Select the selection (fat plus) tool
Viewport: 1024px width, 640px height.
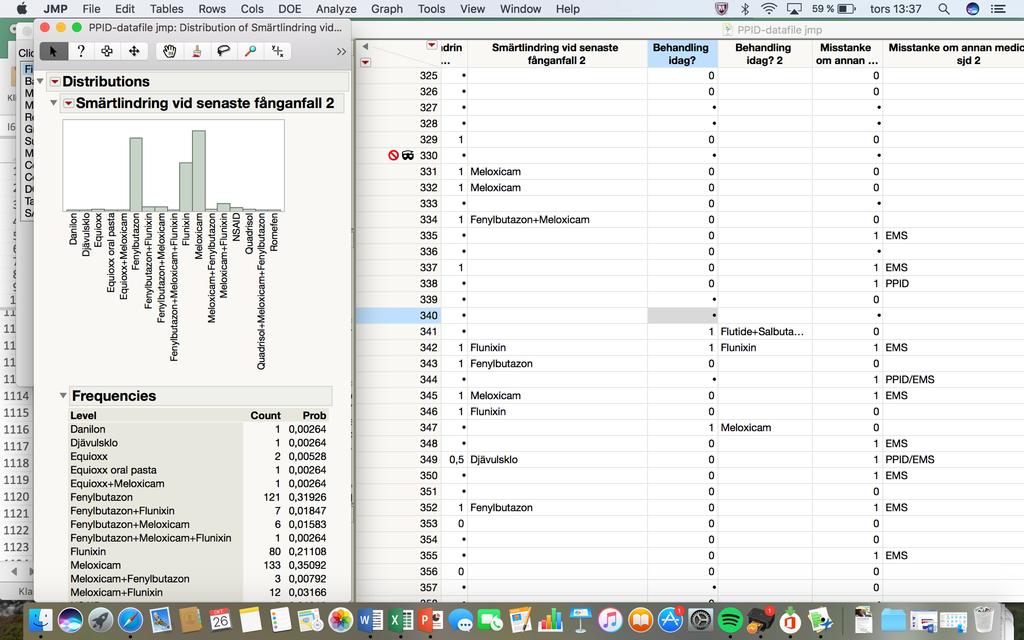[x=107, y=51]
